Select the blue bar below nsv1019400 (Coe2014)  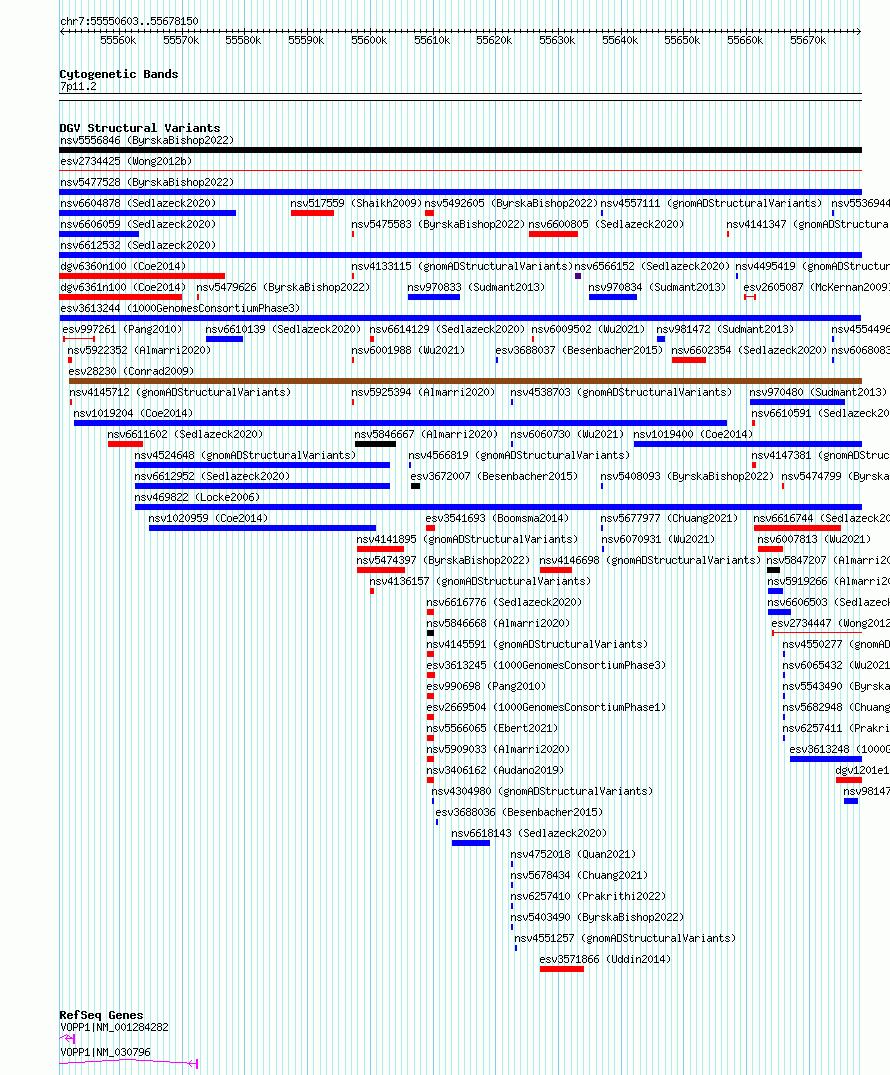[x=747, y=444]
